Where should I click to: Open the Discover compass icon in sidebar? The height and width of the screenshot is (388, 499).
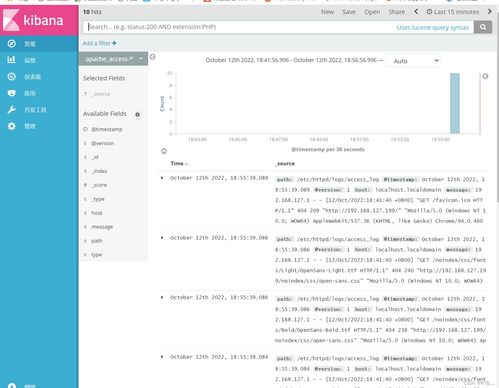12,44
